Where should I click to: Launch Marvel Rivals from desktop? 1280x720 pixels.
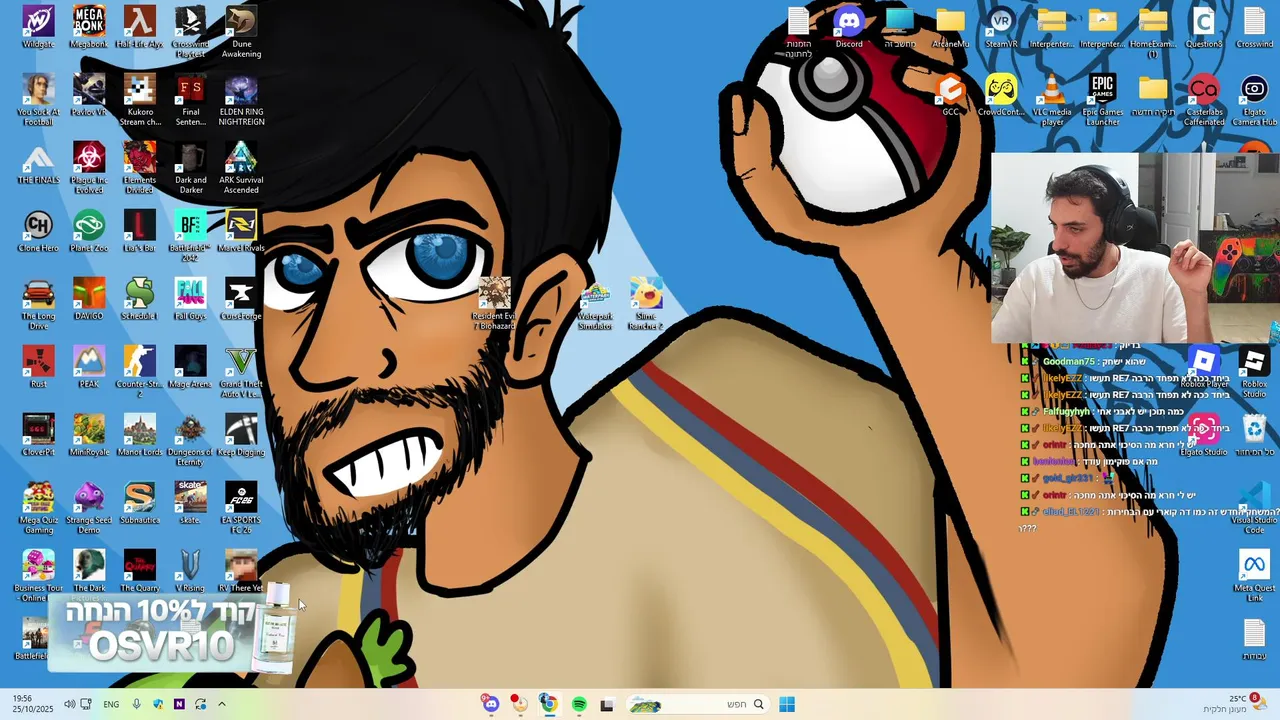click(x=241, y=231)
